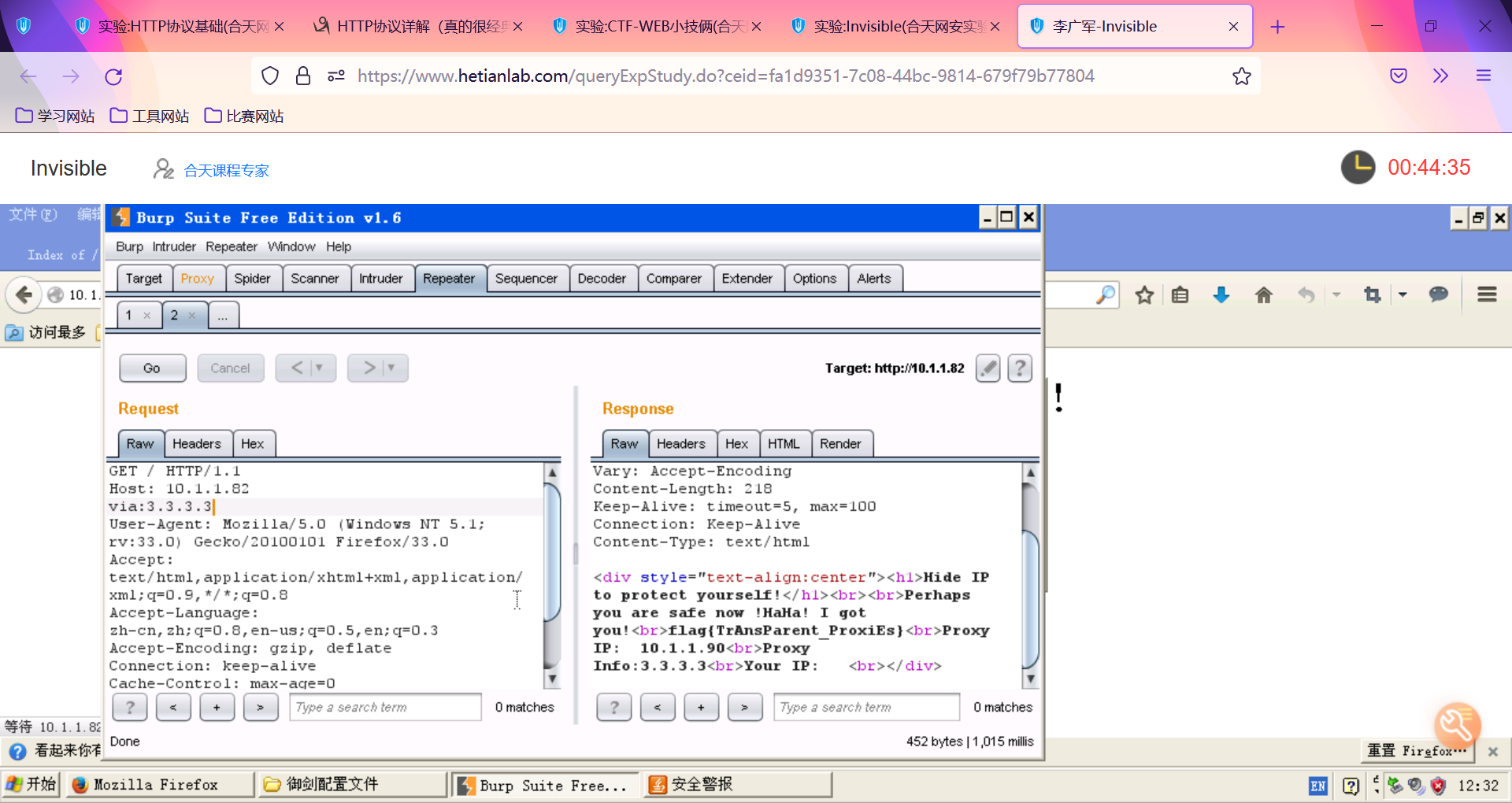This screenshot has height=803, width=1512.
Task: Show request Headers view tab
Action: click(197, 444)
